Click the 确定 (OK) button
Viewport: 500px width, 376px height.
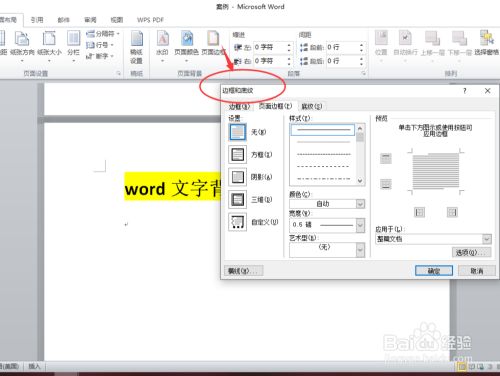click(434, 271)
